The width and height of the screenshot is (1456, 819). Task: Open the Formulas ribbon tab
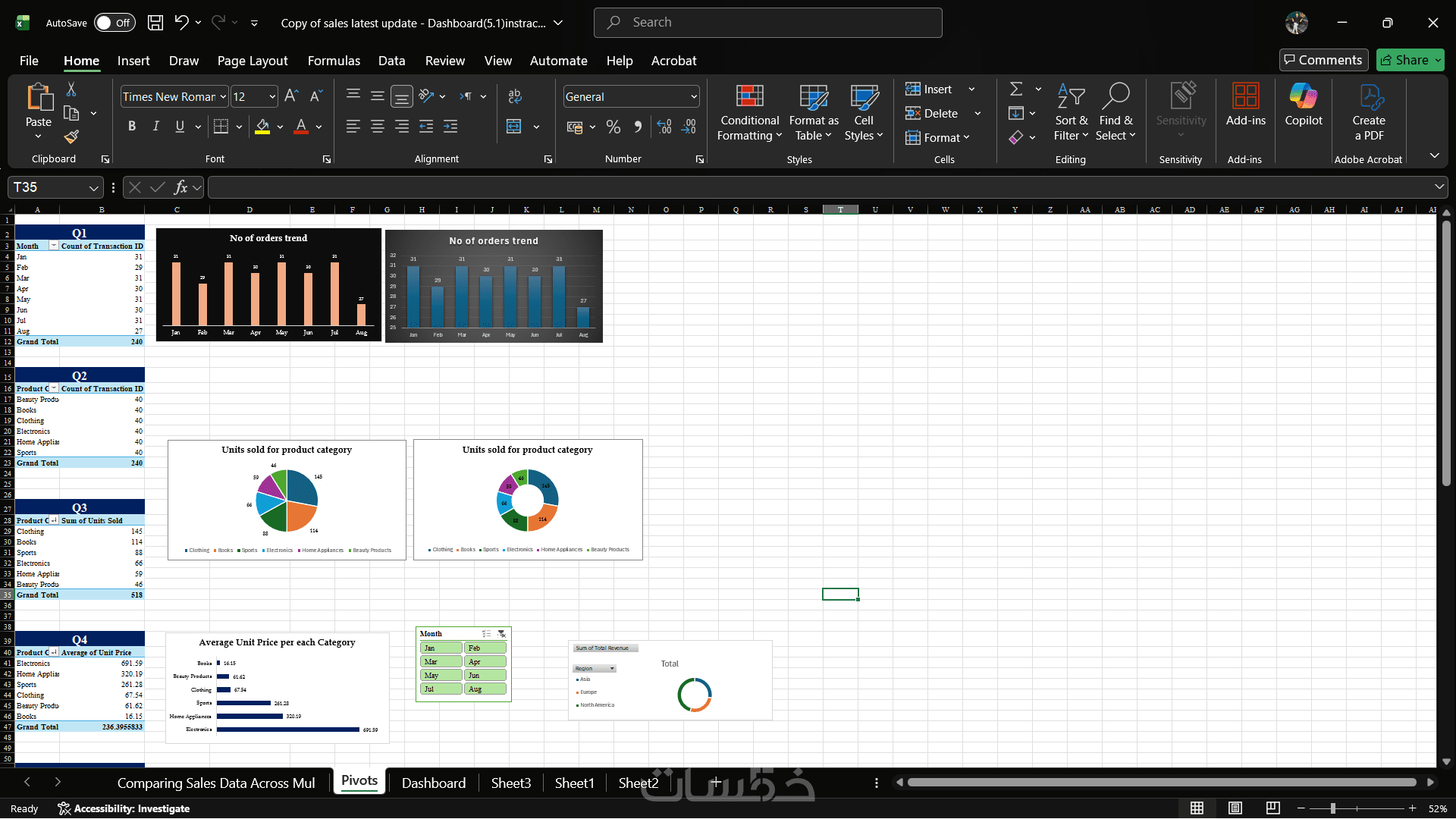334,61
